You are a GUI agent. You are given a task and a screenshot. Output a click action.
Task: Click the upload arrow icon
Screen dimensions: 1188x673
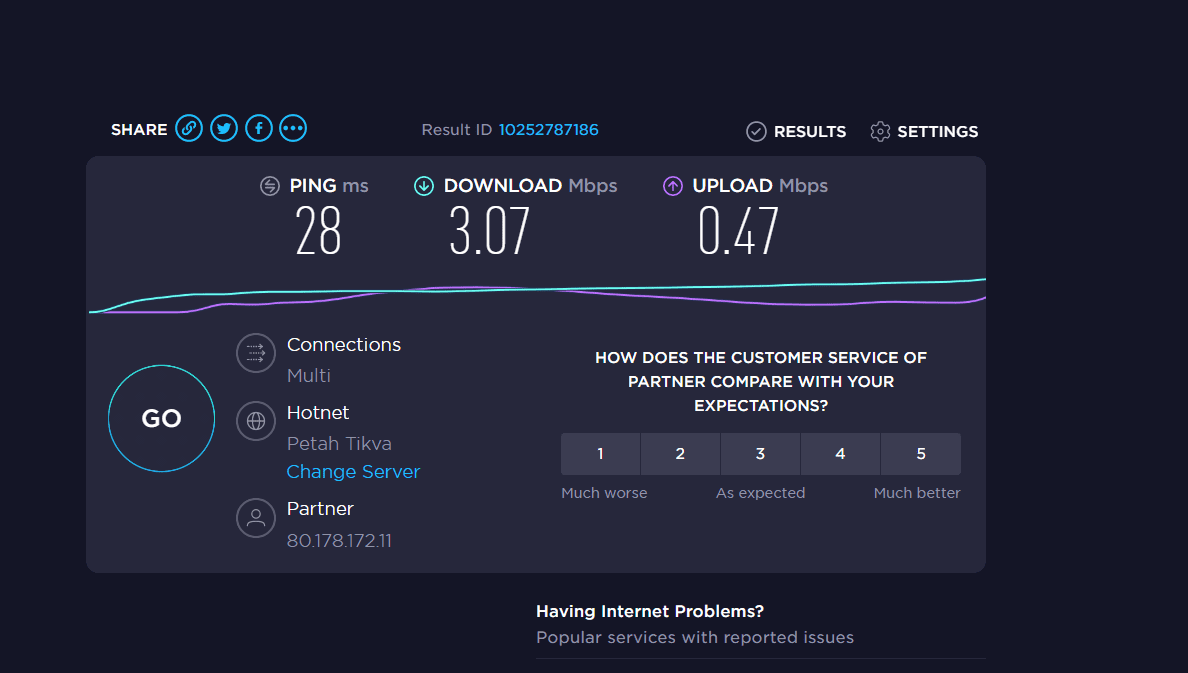click(673, 186)
